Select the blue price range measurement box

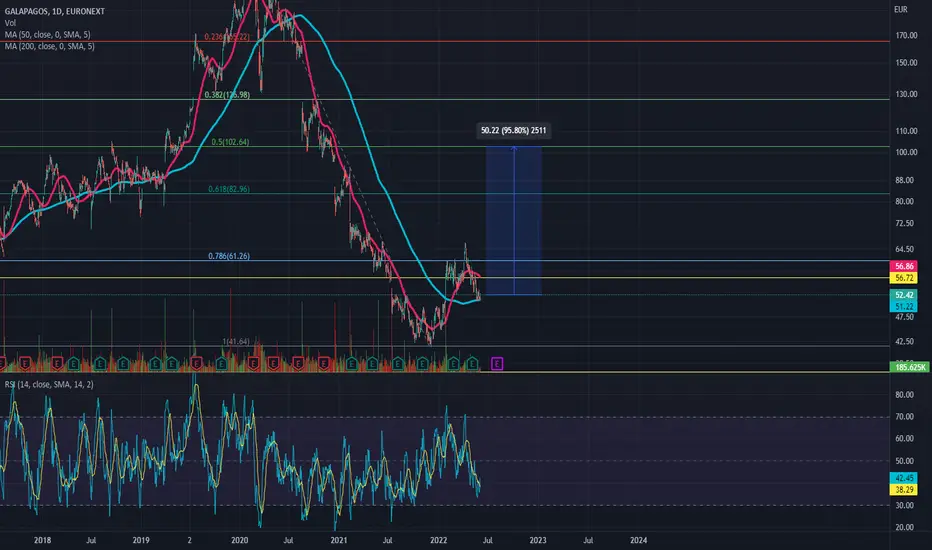point(514,221)
